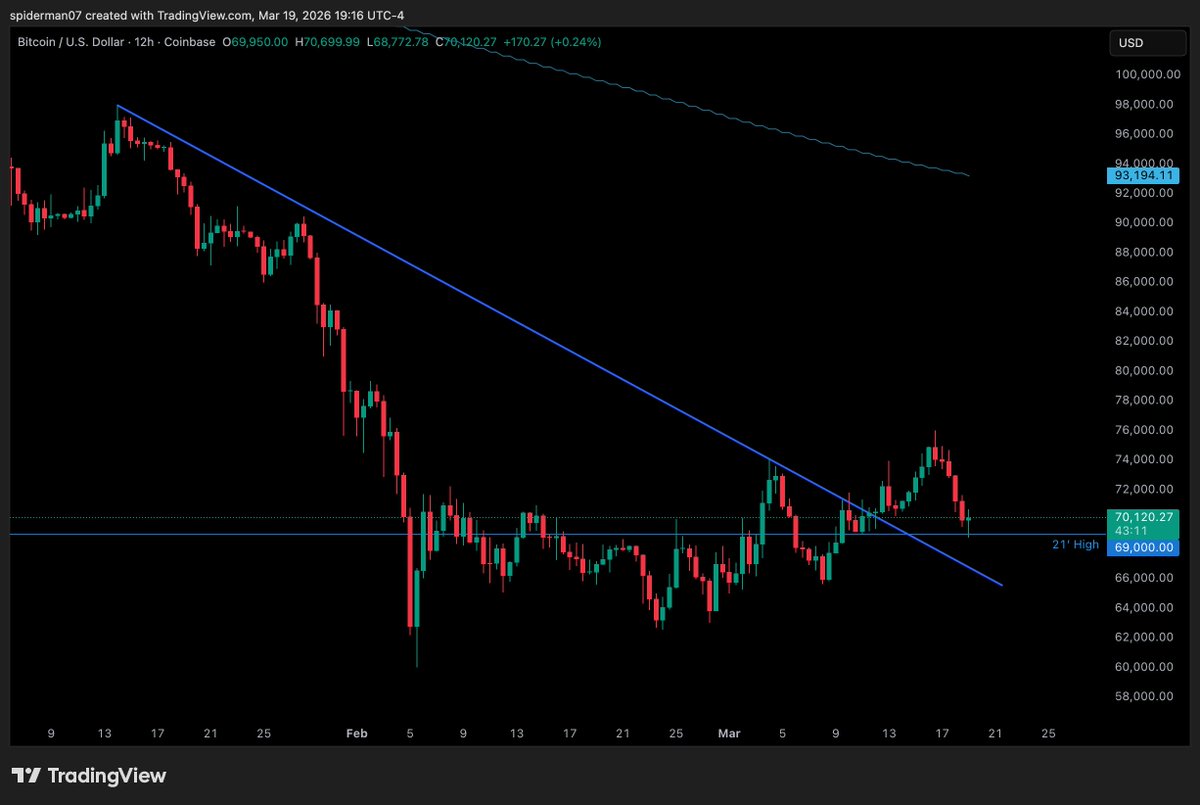Click the 62,000.00 price axis label
Image resolution: width=1200 pixels, height=805 pixels.
tap(1145, 637)
